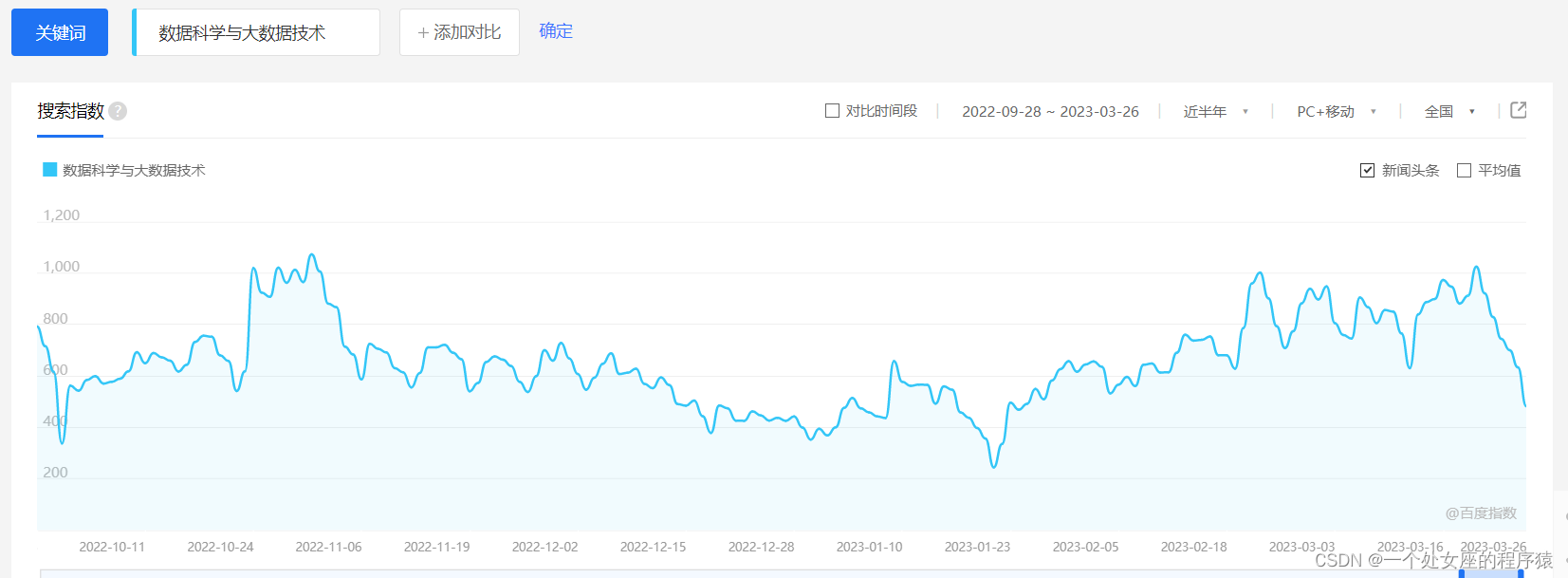Click the 近半年 dropdown arrow
1568x578 pixels.
[1245, 112]
